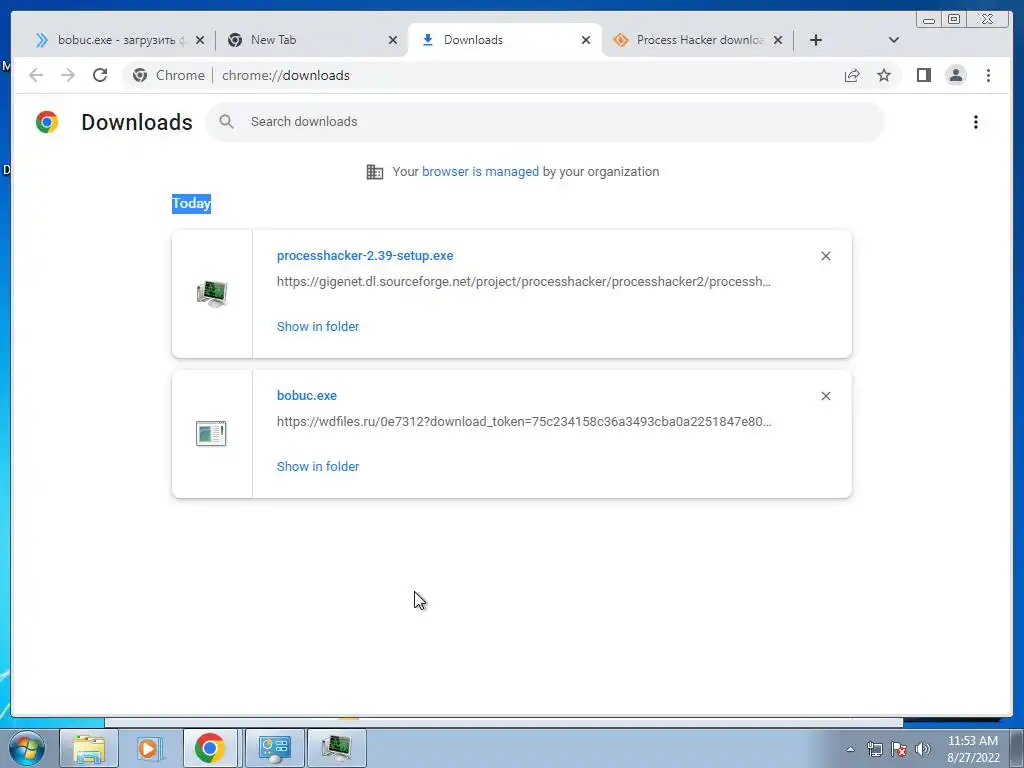
Task: Click the search magnifier icon
Action: tap(226, 121)
